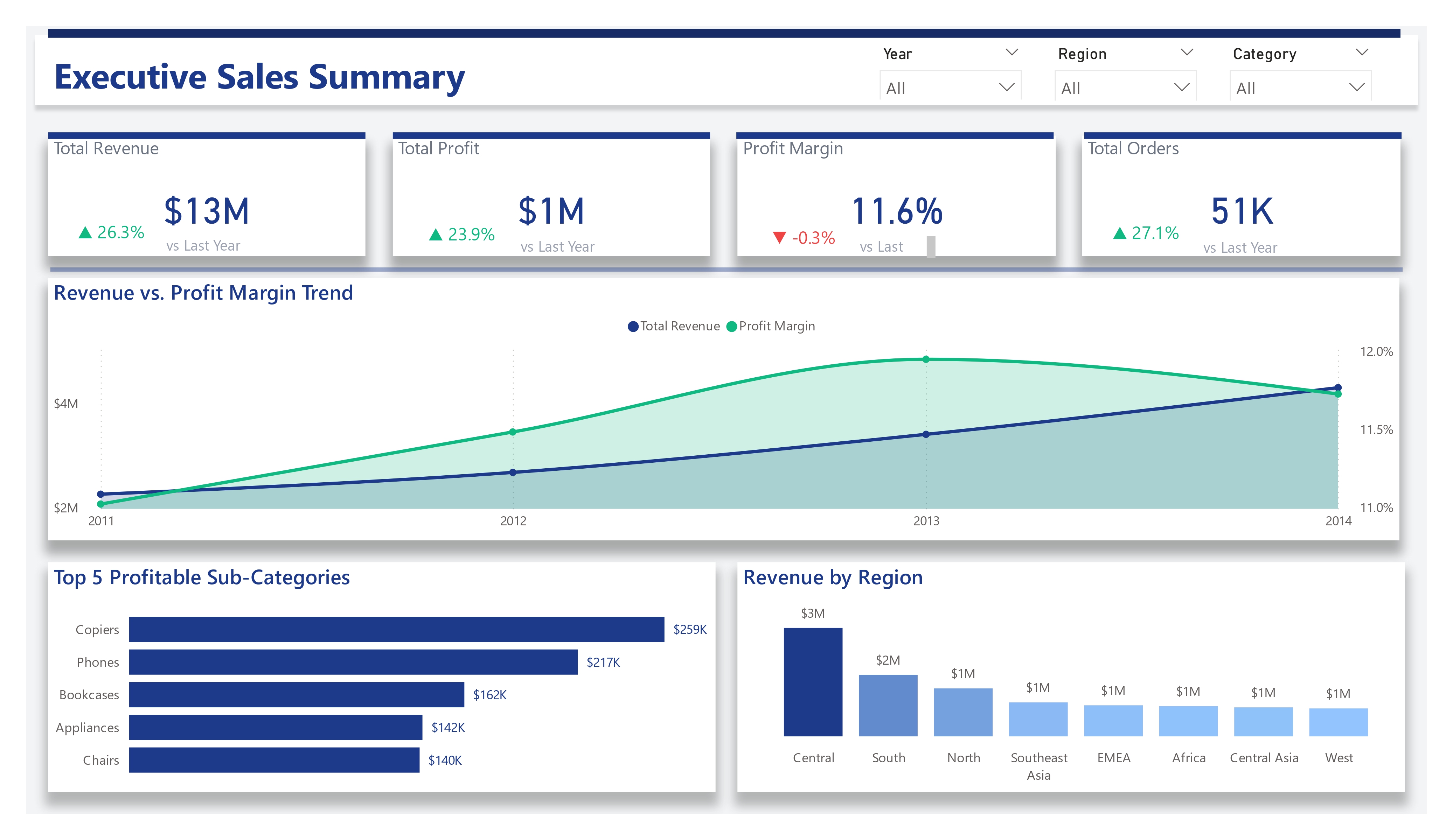Click the 2013 Total Revenue data point
This screenshot has height=840, width=1453.
(926, 434)
